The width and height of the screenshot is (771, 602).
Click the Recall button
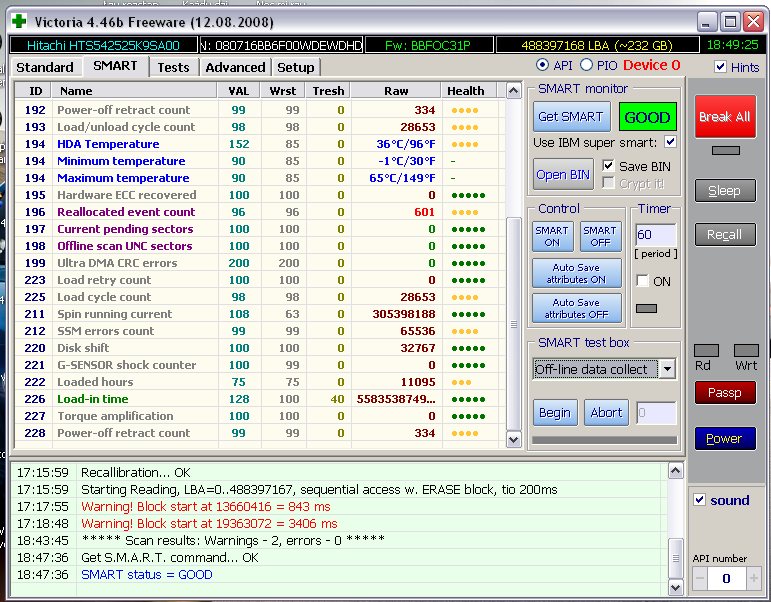725,235
